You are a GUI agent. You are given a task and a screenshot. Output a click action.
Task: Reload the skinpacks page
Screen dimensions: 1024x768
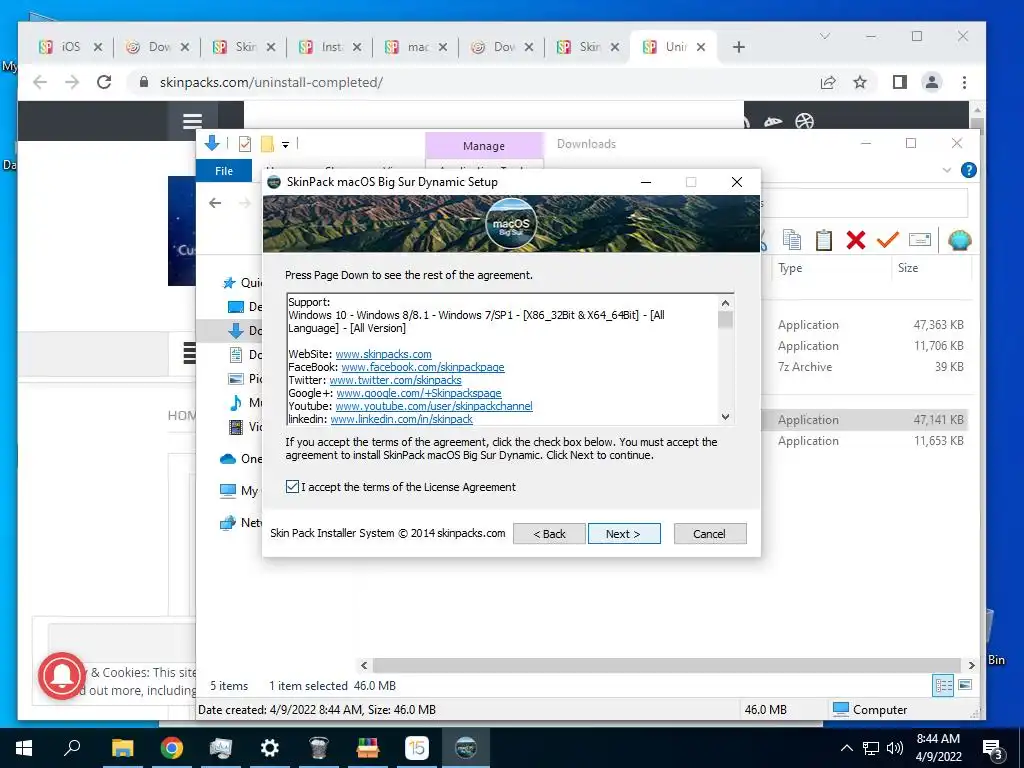click(x=103, y=82)
